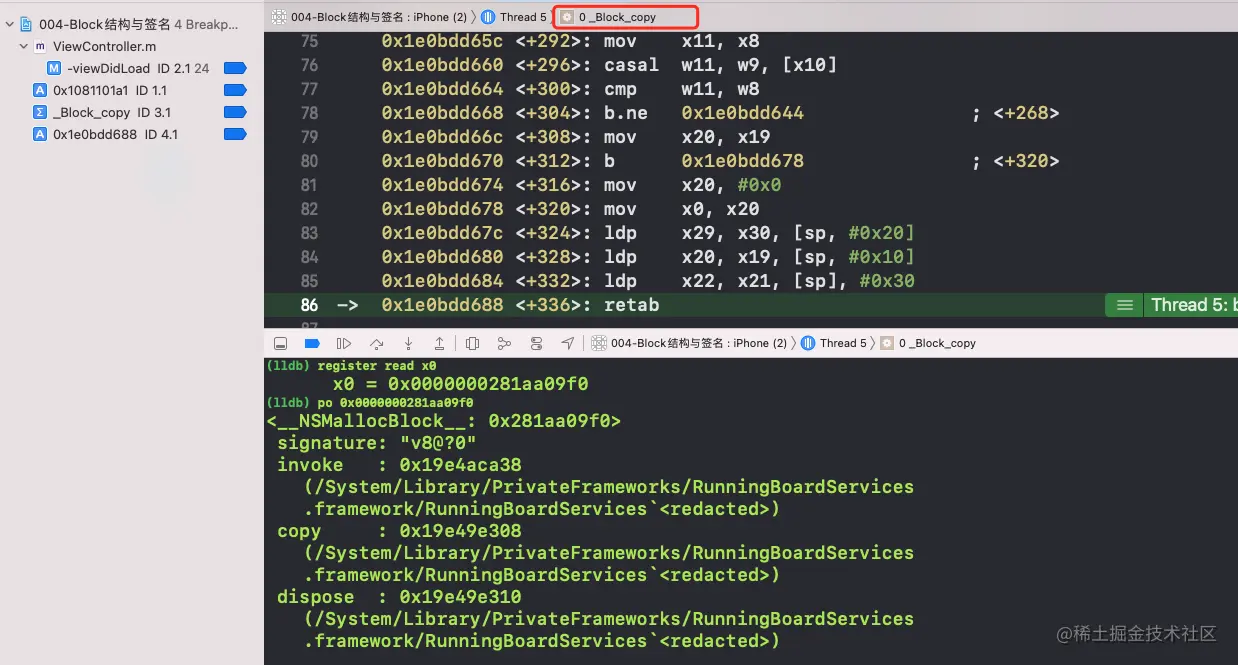Click the A icon beside 0x1081101a1
1238x665 pixels.
click(x=40, y=90)
